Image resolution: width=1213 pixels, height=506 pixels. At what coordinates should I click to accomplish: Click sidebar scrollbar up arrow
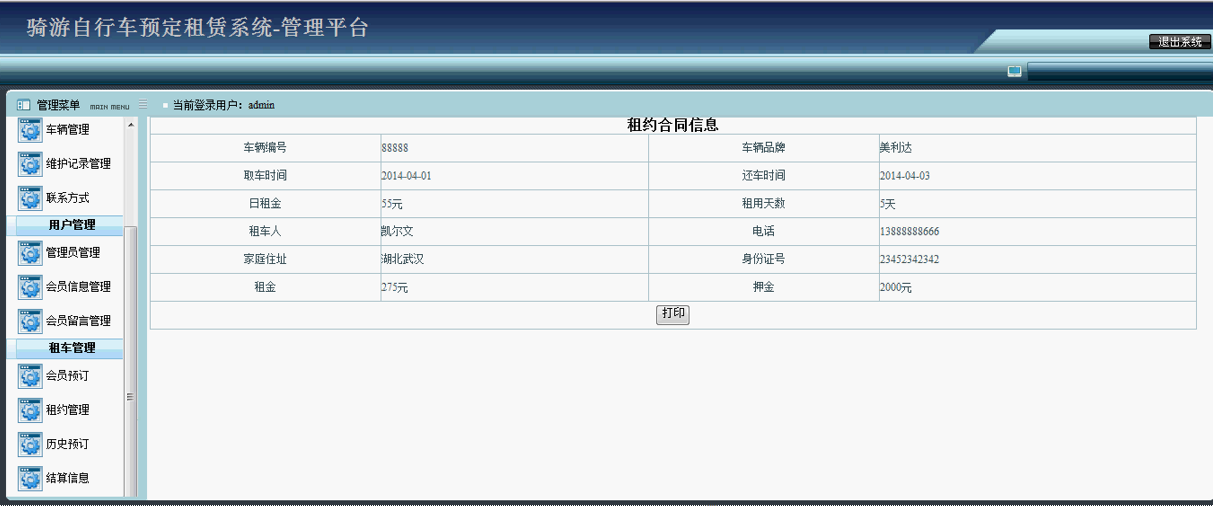click(130, 125)
